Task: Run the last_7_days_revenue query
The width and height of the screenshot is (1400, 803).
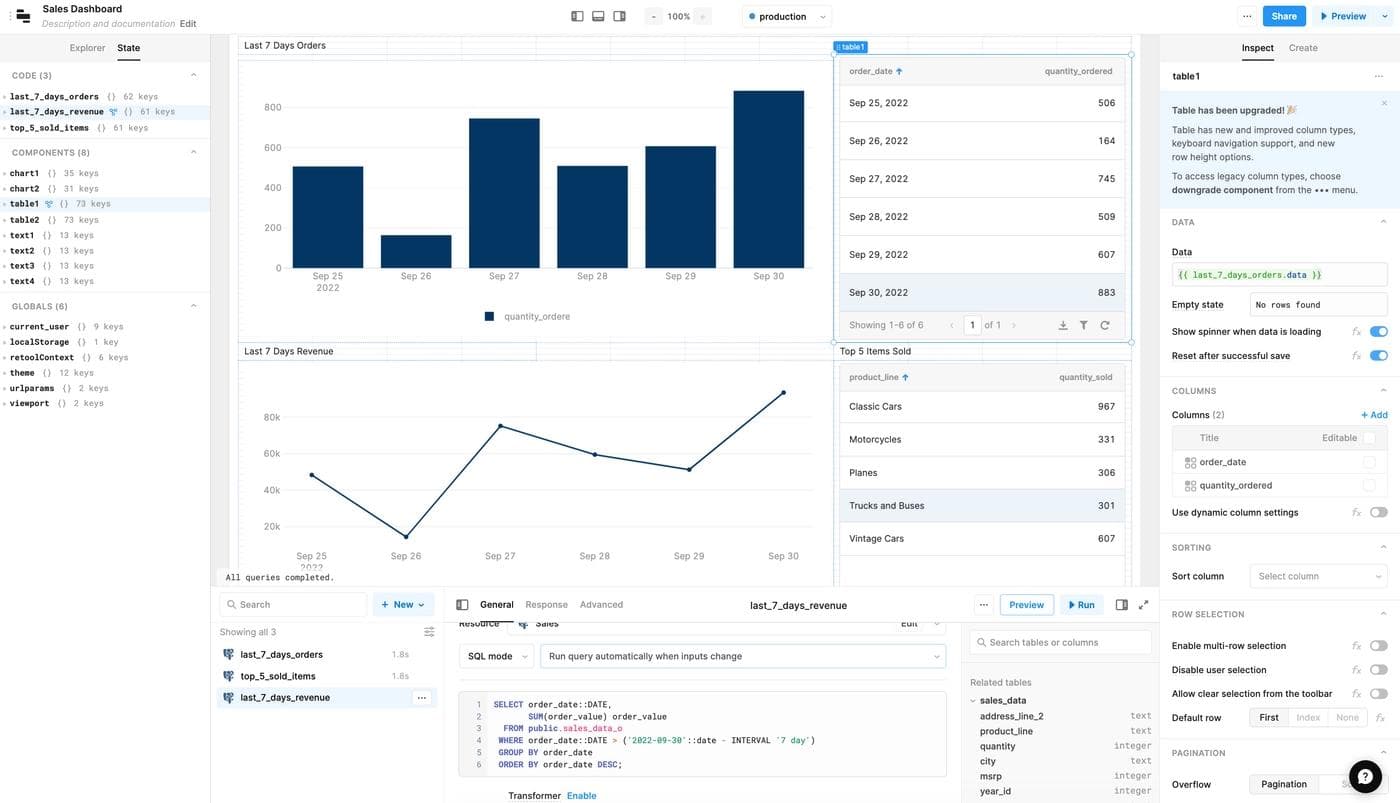Action: tap(1080, 605)
